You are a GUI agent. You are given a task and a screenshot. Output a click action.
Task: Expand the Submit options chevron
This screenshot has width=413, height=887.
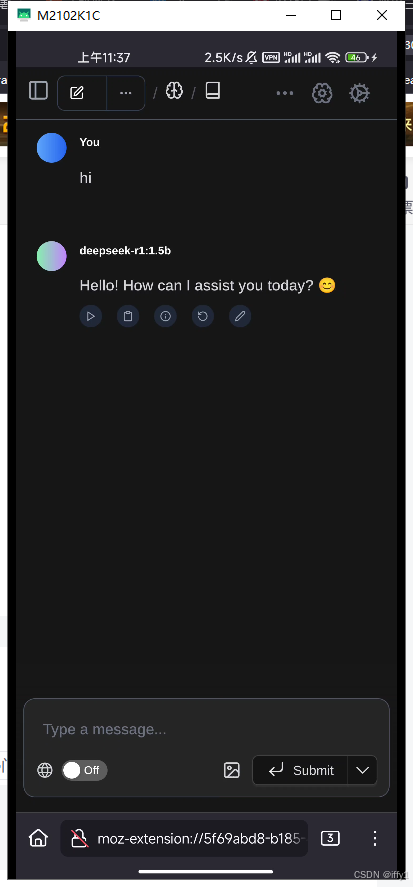pyautogui.click(x=363, y=770)
